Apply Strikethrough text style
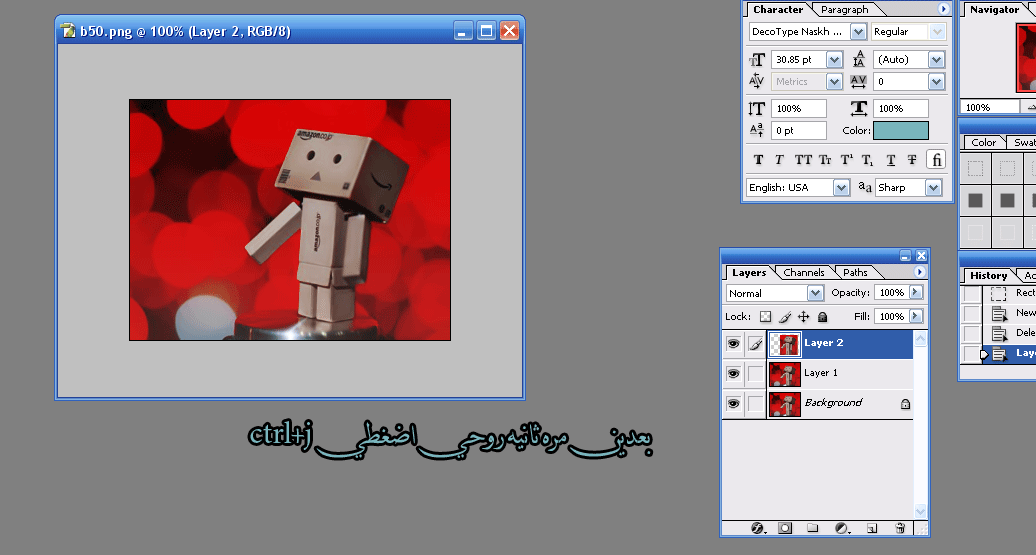1036x555 pixels. tap(912, 160)
